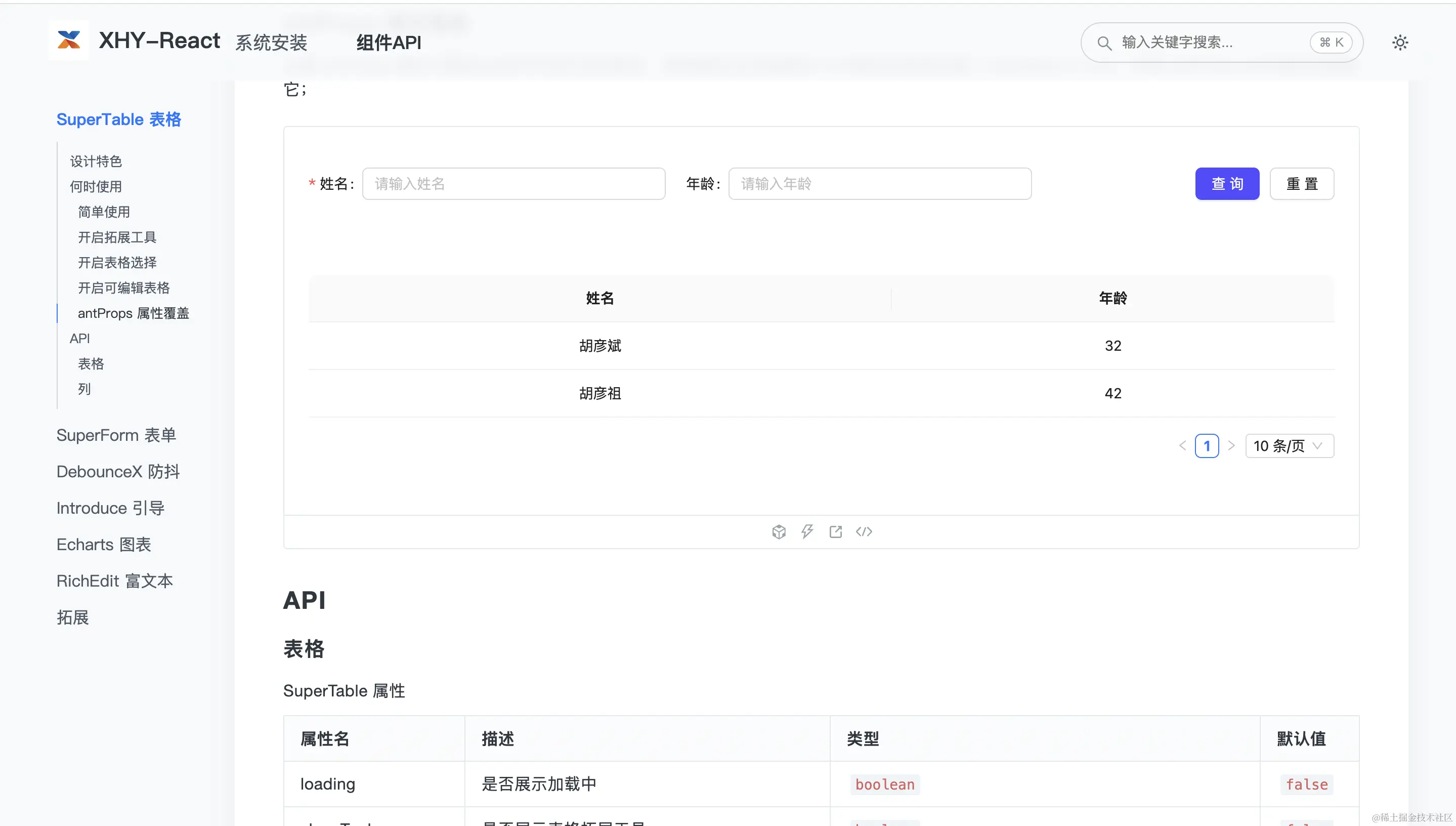The height and width of the screenshot is (826, 1456).
Task: Click the XHY-React logo icon
Action: pyautogui.click(x=69, y=40)
